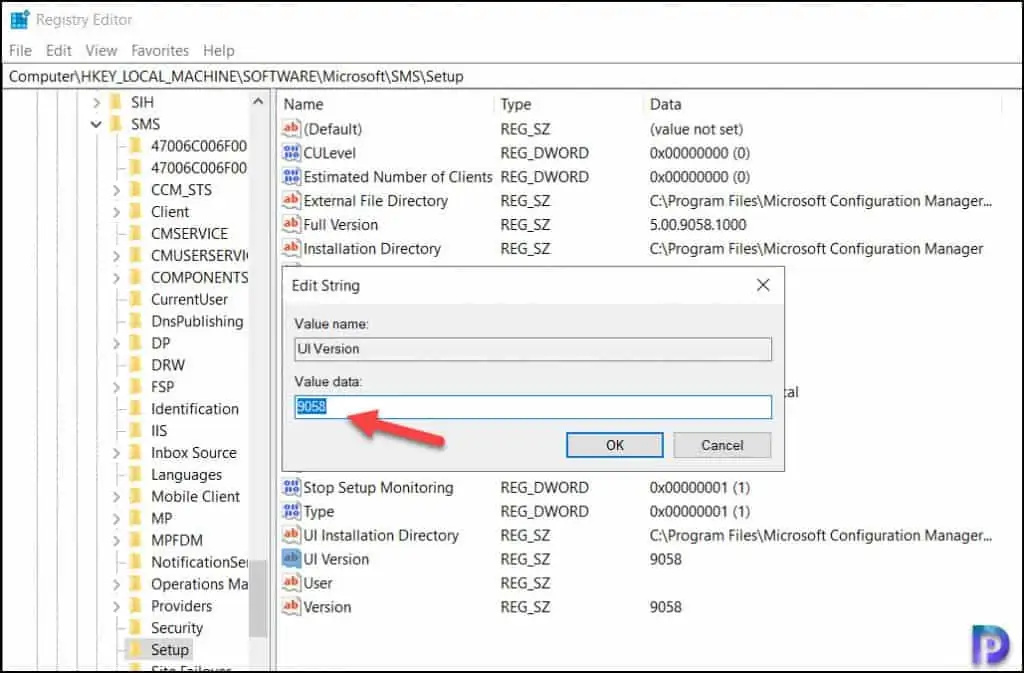Click the Value data field containing 9058
This screenshot has width=1024, height=673.
click(533, 407)
